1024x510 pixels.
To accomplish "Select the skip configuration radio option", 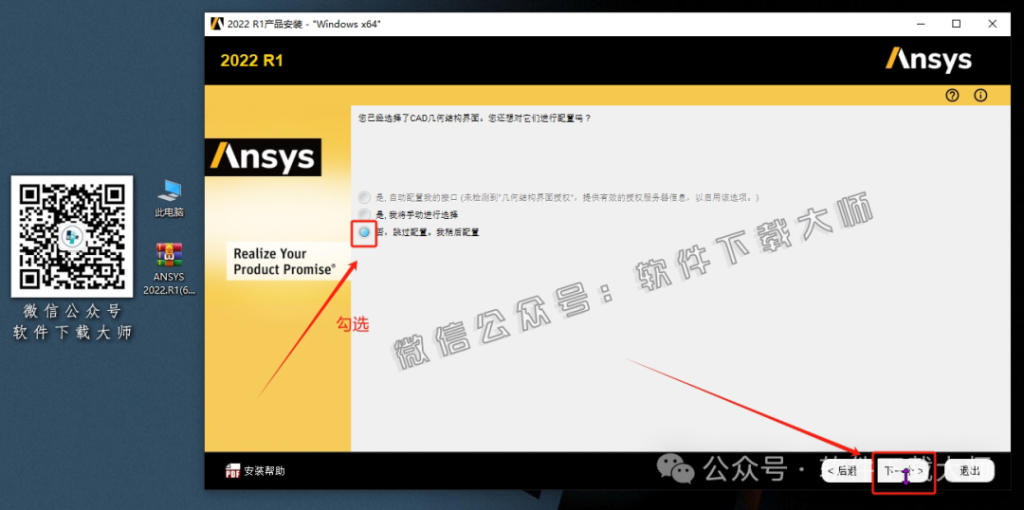I will (x=364, y=232).
